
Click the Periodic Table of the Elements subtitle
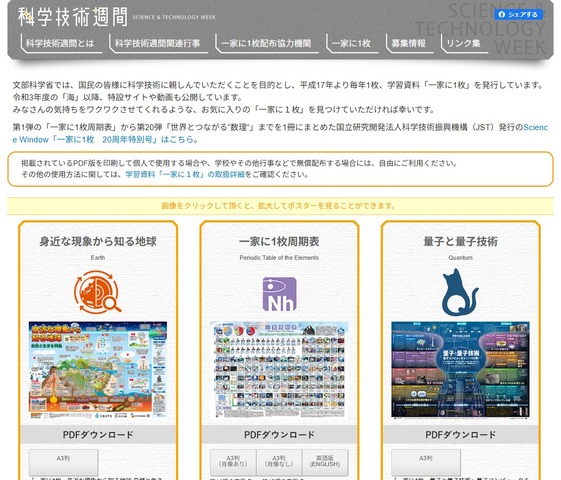(x=279, y=258)
